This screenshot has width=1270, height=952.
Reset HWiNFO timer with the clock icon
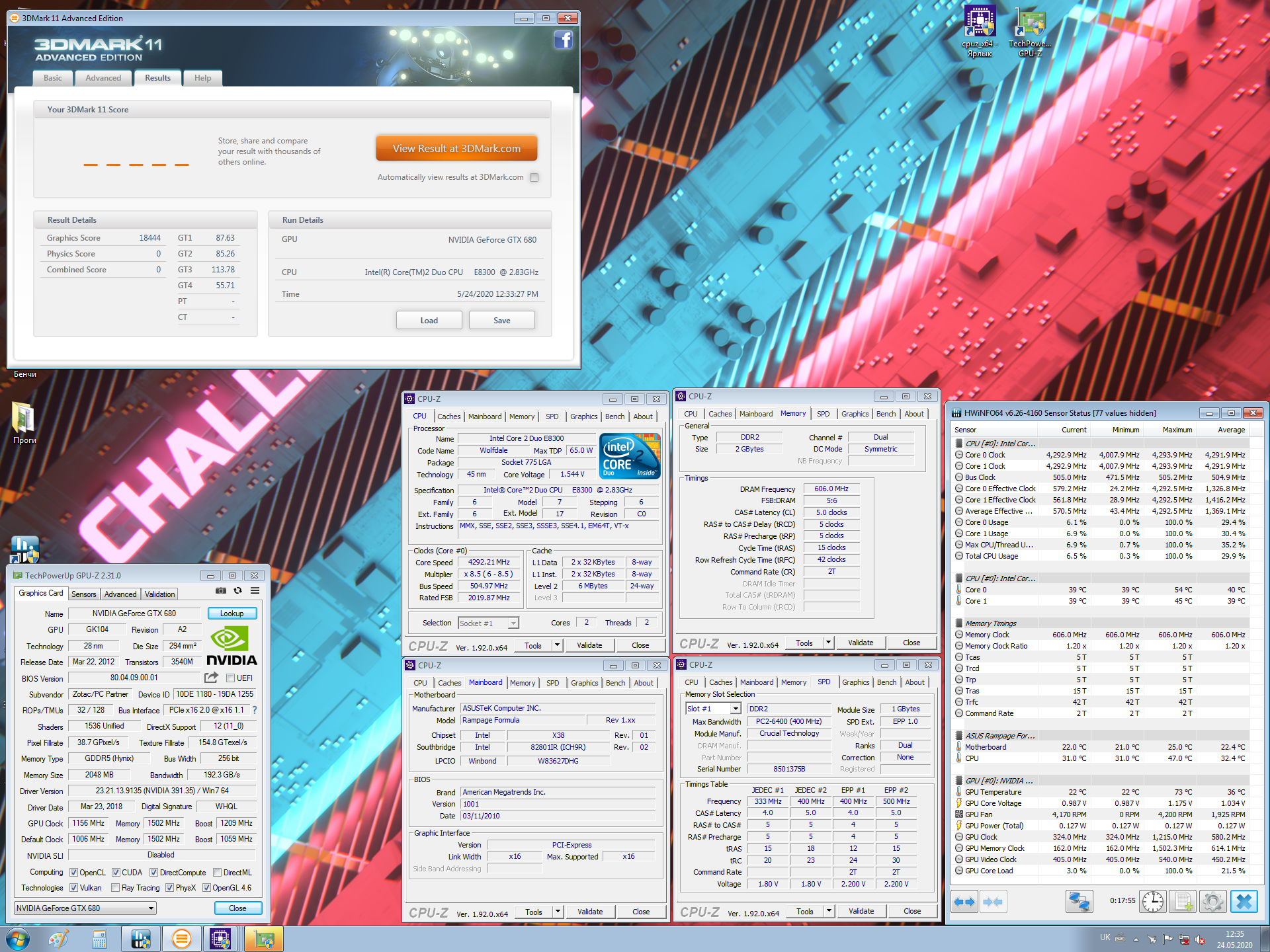coord(1153,902)
